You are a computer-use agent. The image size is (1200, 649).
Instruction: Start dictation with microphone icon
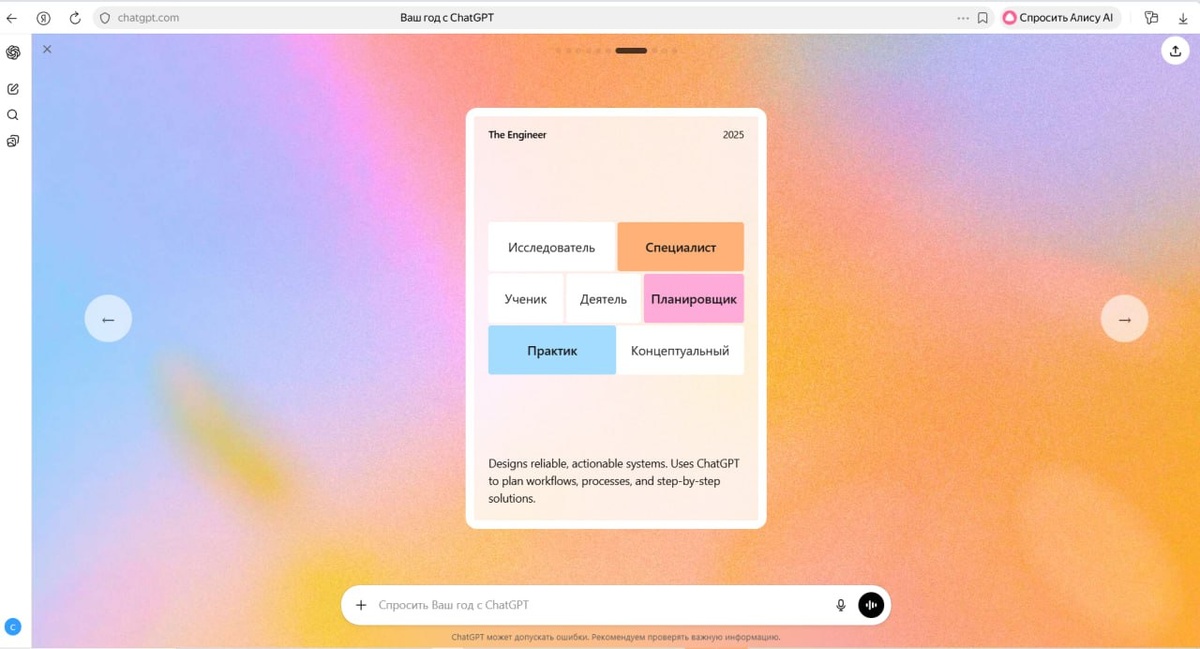tap(841, 605)
